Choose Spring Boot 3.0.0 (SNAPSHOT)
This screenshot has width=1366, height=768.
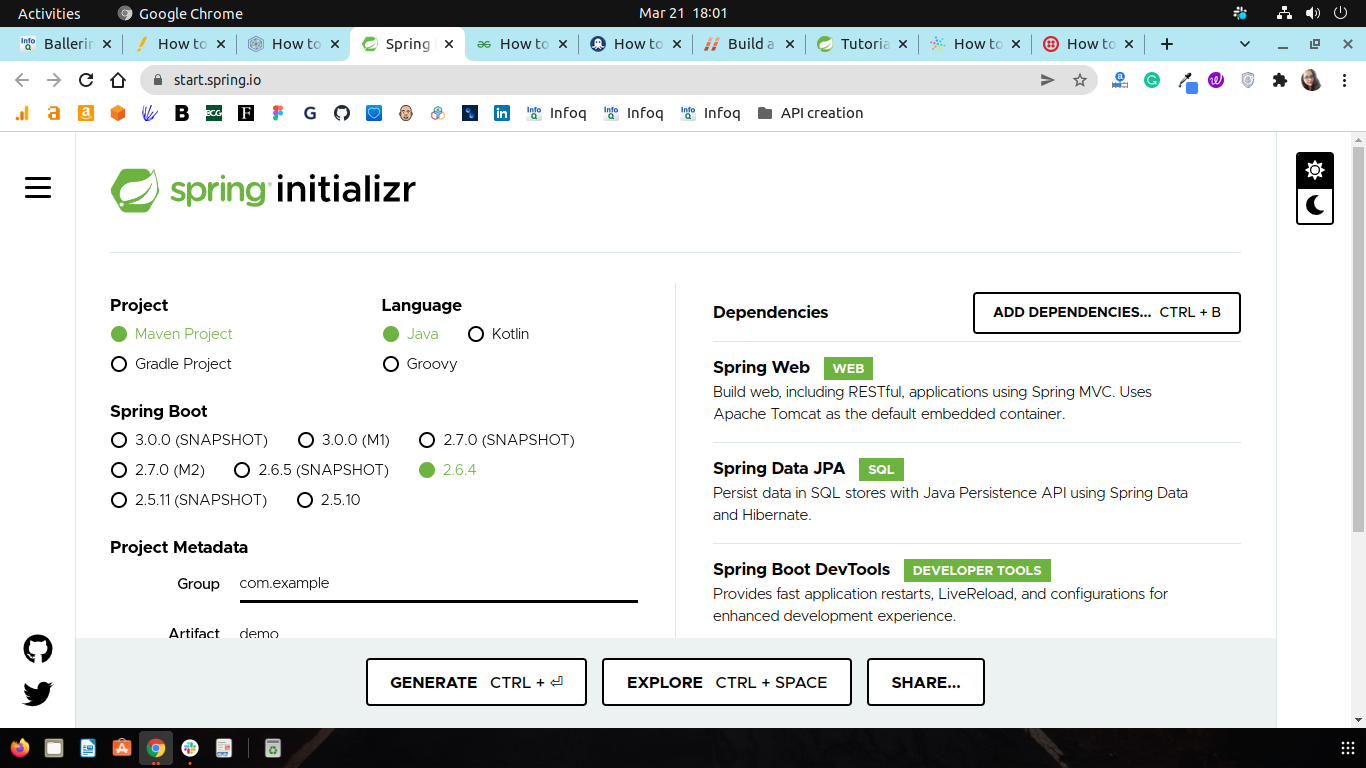tap(189, 440)
